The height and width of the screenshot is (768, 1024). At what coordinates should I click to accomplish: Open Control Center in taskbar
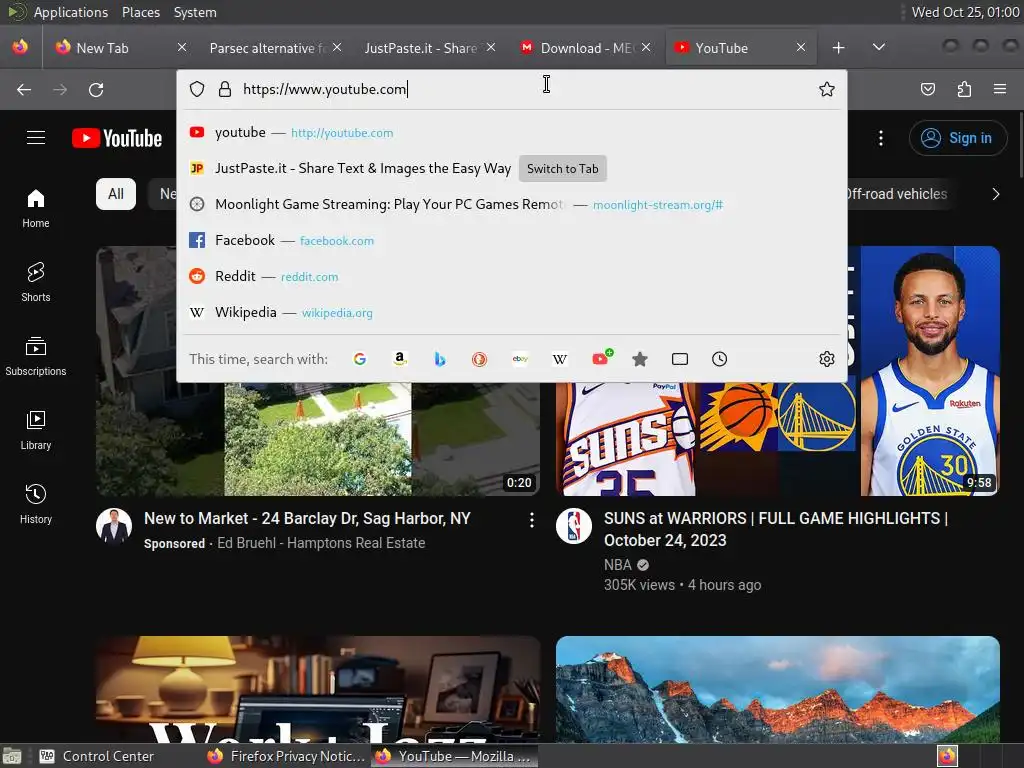click(x=98, y=756)
